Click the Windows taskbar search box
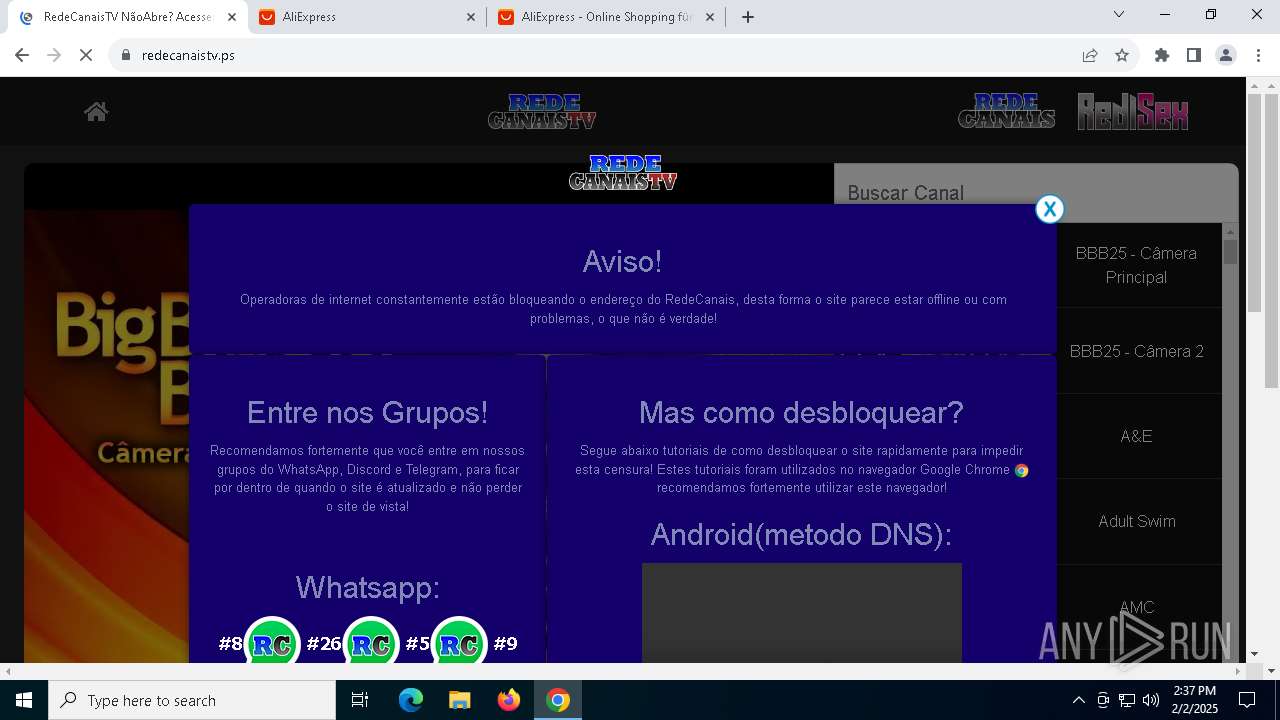This screenshot has width=1280, height=720. tap(192, 700)
